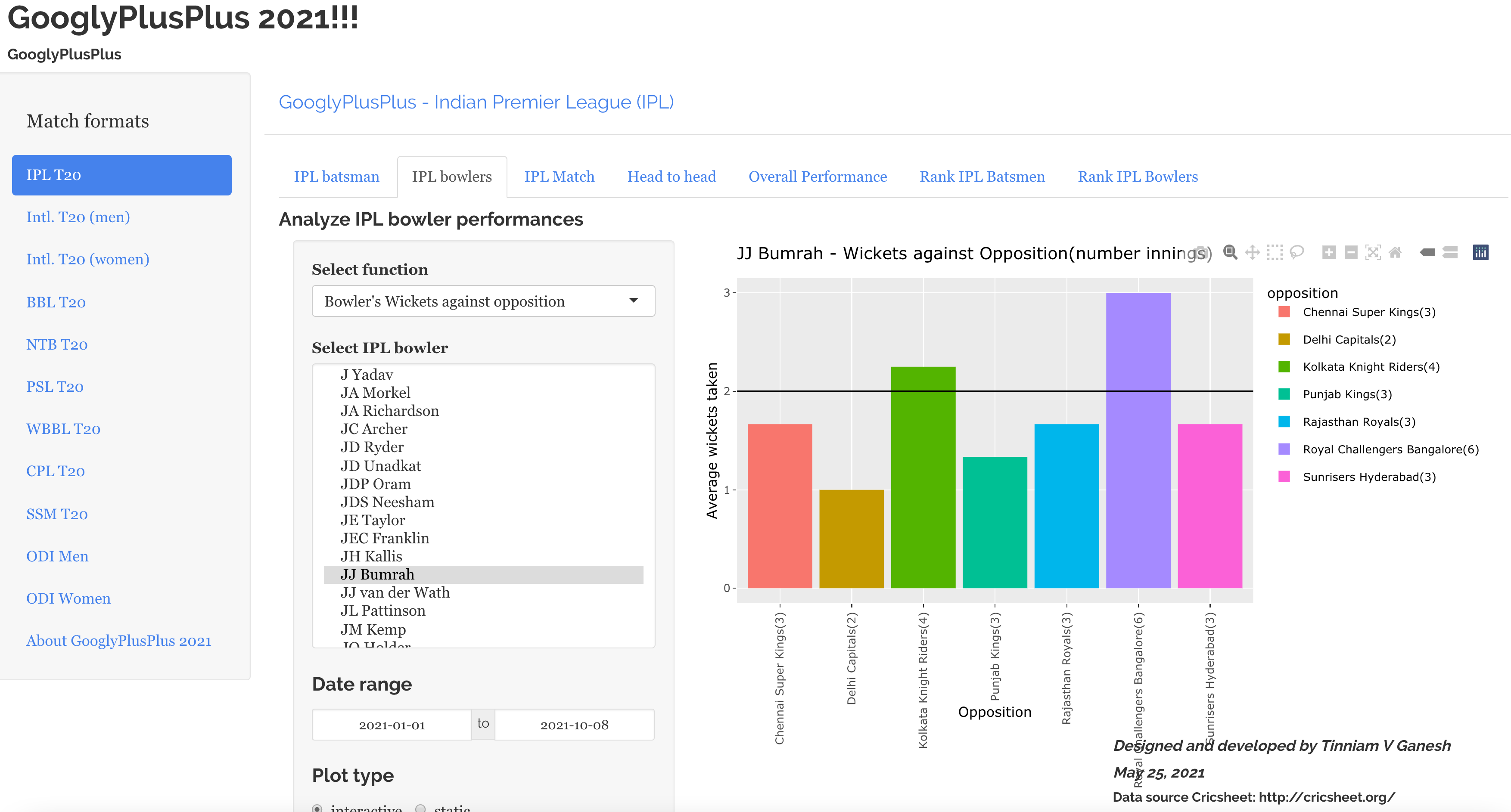1511x812 pixels.
Task: Click the zoom out minus icon
Action: pos(1351,253)
